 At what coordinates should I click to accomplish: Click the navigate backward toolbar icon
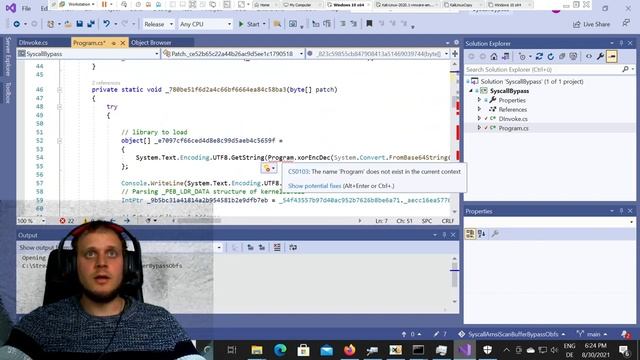point(16,24)
